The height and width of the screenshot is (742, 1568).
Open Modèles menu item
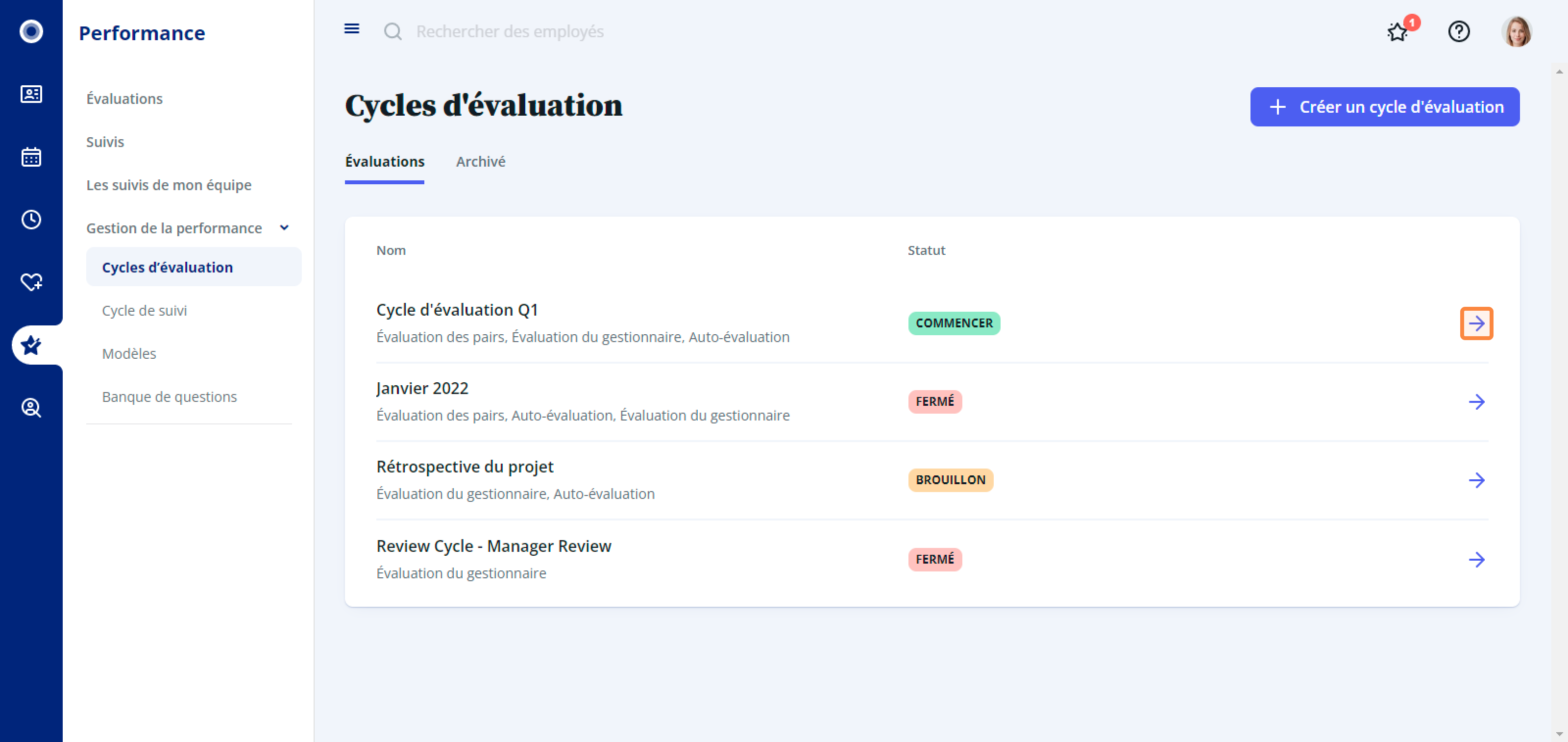(129, 354)
